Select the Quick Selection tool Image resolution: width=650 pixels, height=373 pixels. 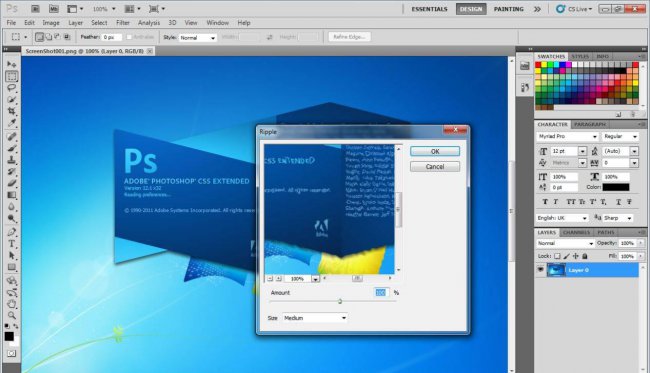tap(12, 99)
